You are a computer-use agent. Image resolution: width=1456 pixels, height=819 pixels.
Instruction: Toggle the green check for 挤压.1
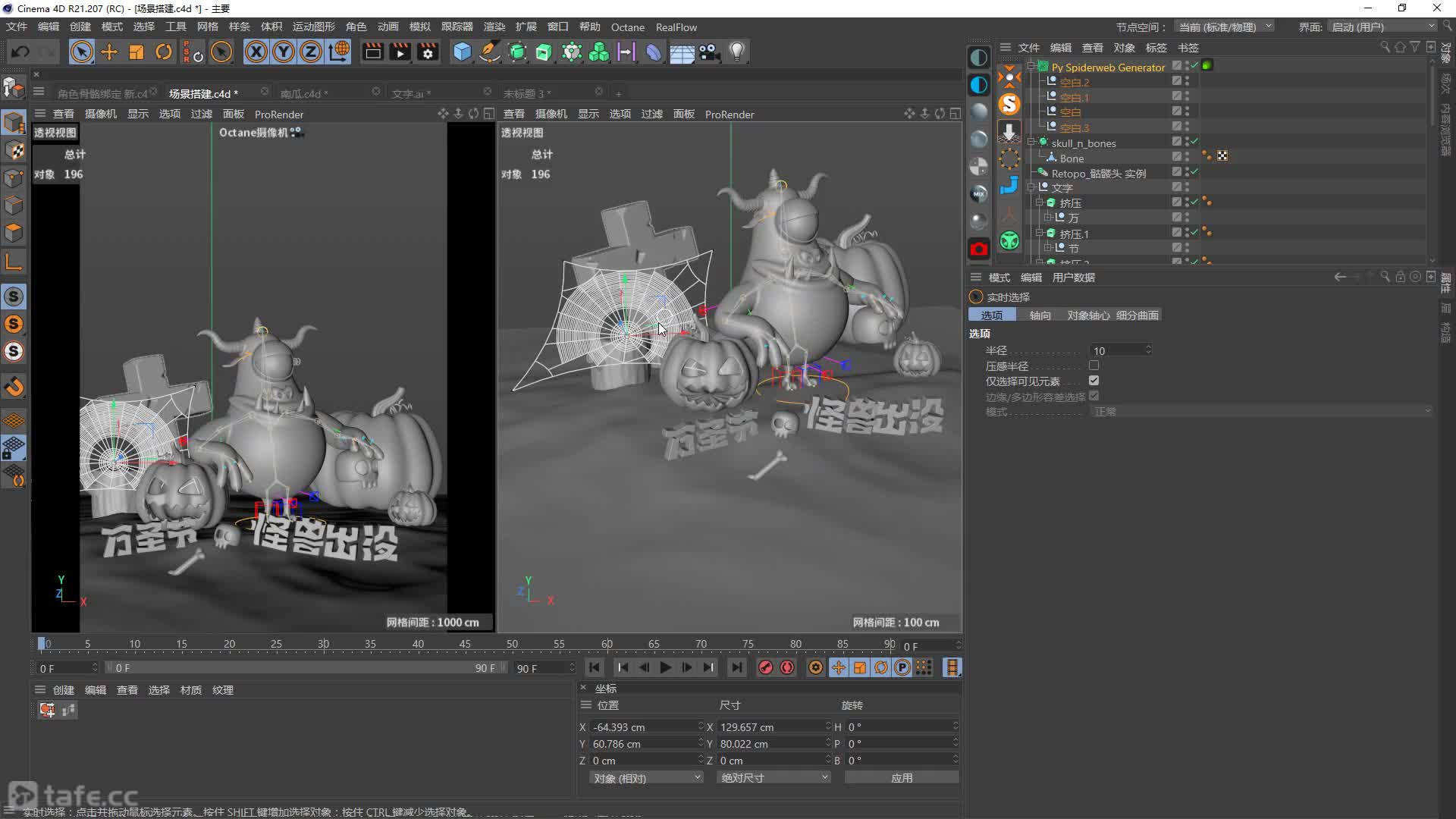pyautogui.click(x=1194, y=233)
